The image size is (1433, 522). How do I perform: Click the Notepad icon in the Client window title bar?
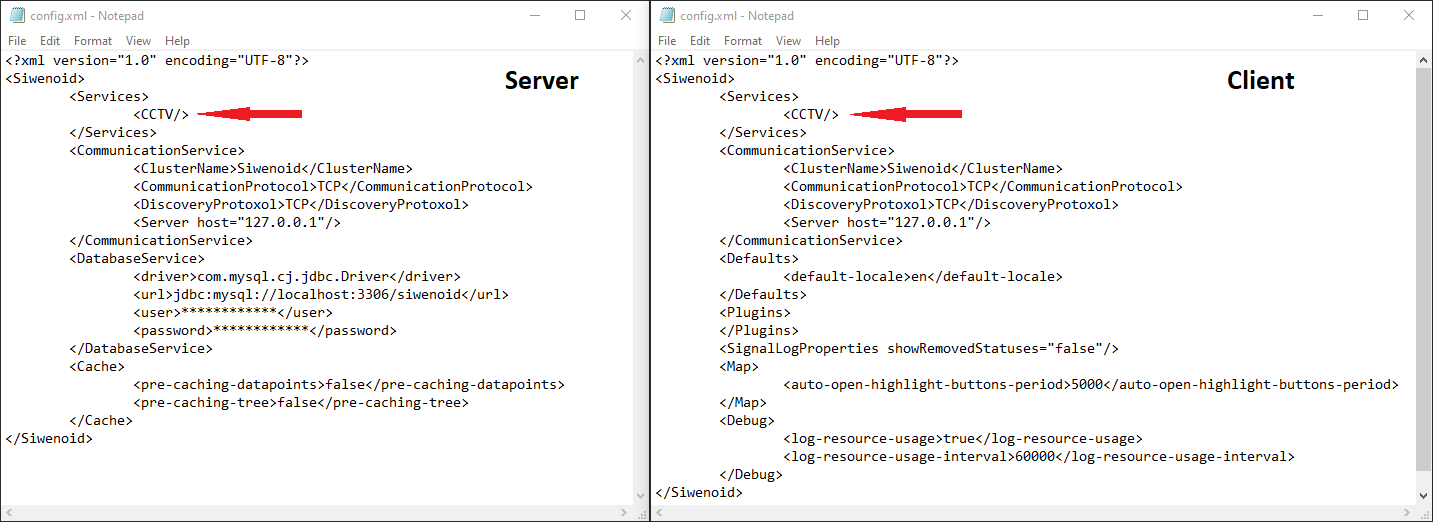(667, 15)
